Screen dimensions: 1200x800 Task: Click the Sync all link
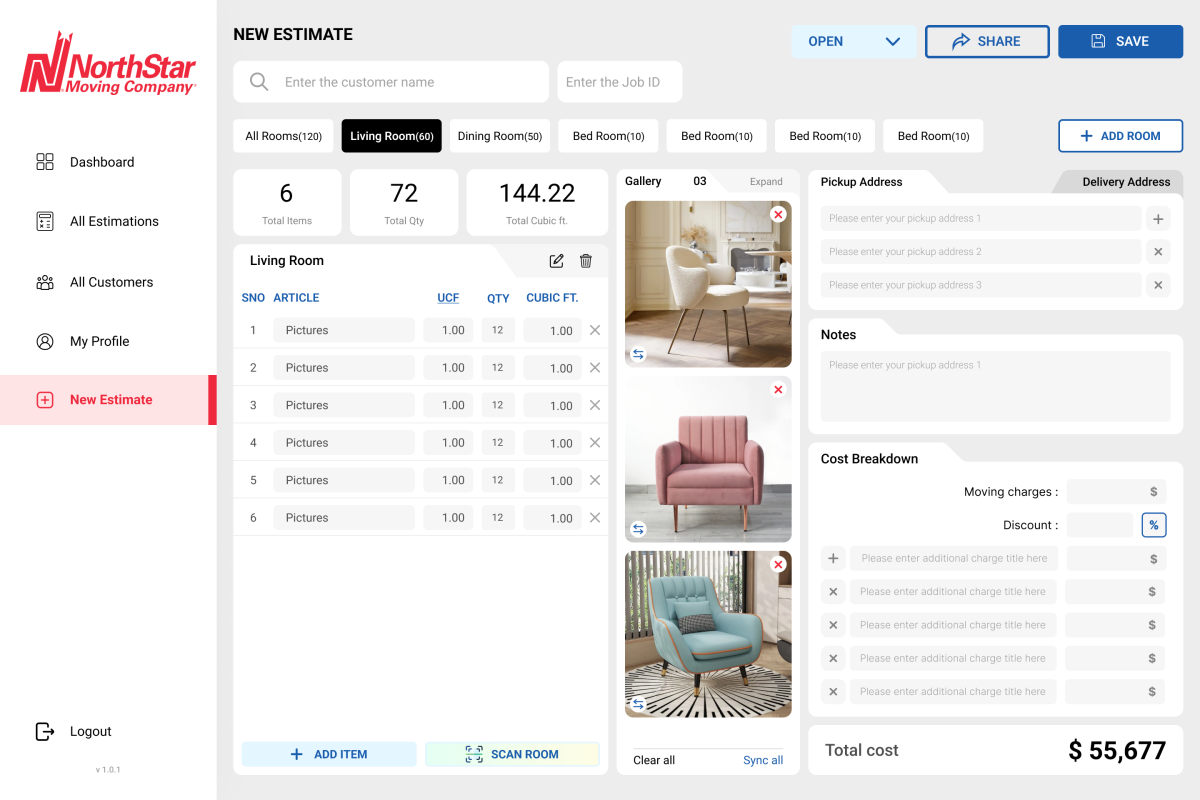(x=762, y=760)
